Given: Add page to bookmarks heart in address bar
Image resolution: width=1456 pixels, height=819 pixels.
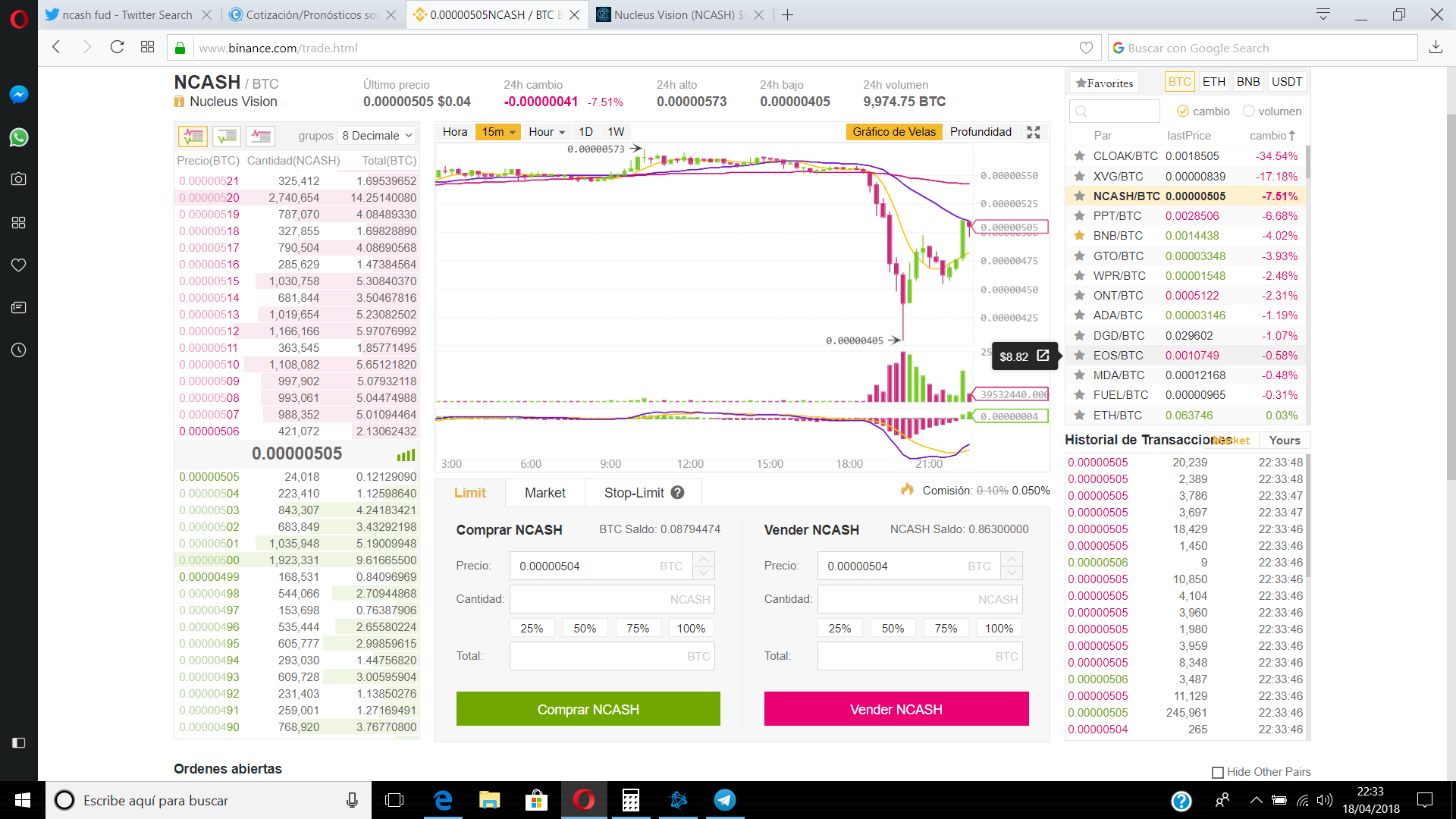Looking at the screenshot, I should pyautogui.click(x=1086, y=47).
